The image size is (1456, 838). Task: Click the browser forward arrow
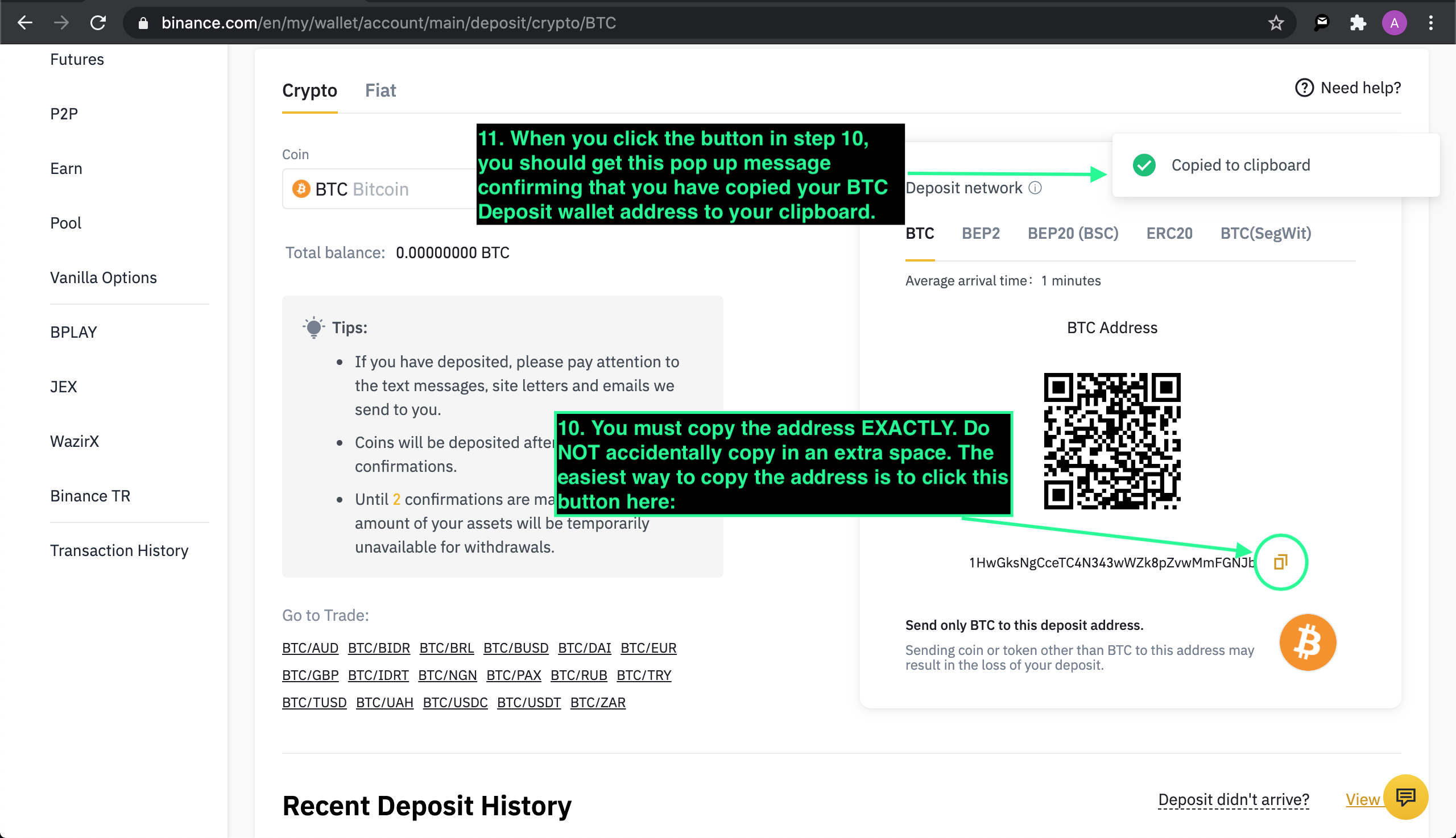pos(61,22)
